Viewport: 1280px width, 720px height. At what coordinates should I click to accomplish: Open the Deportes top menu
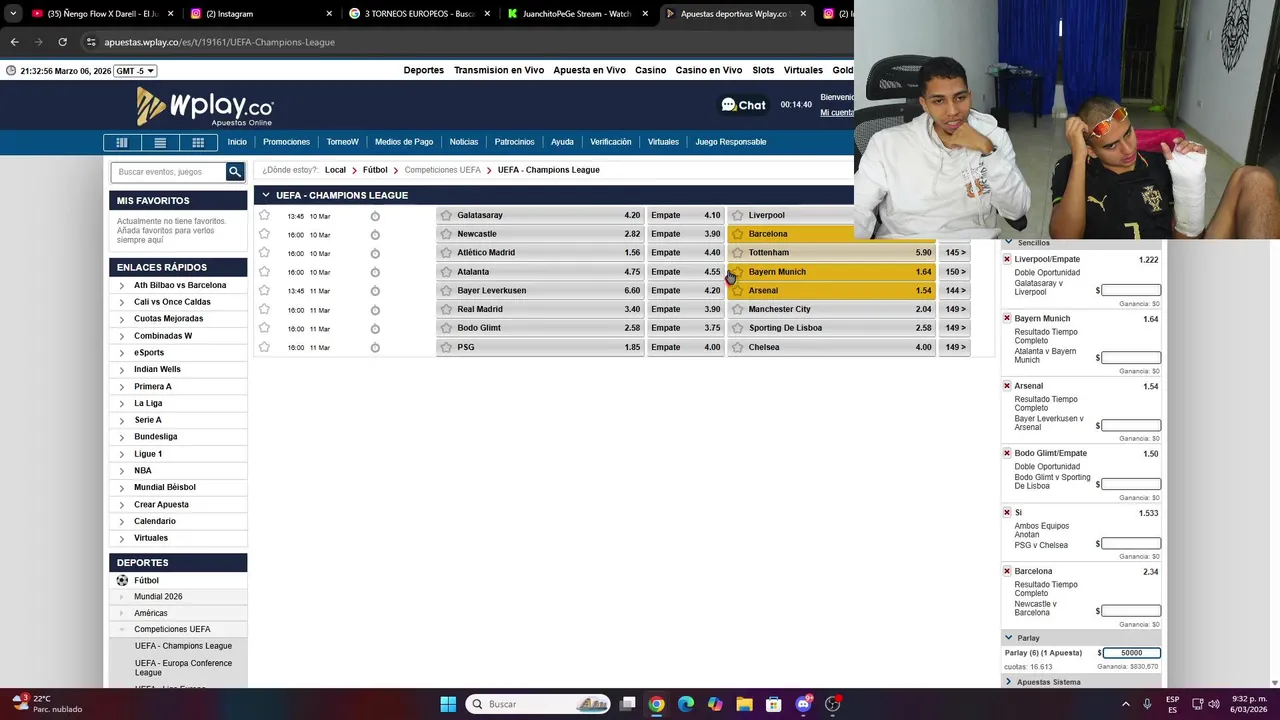click(423, 70)
